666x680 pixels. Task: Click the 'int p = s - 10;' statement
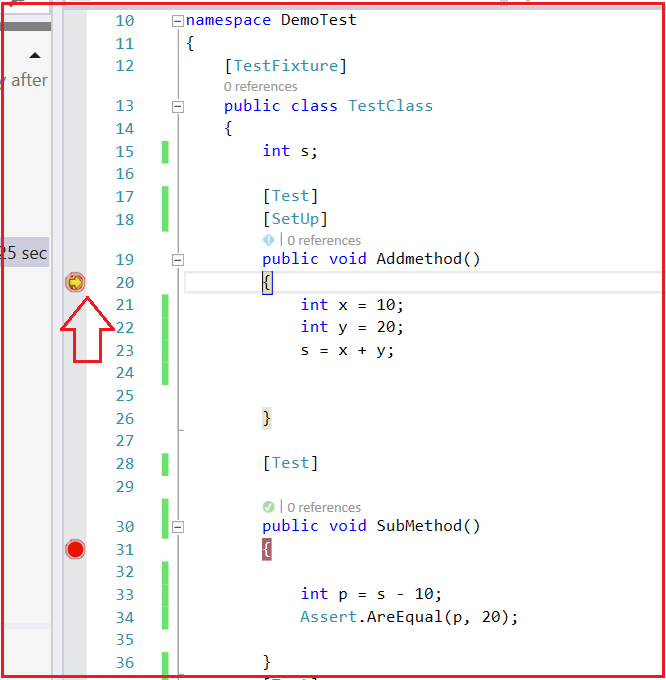(x=371, y=594)
